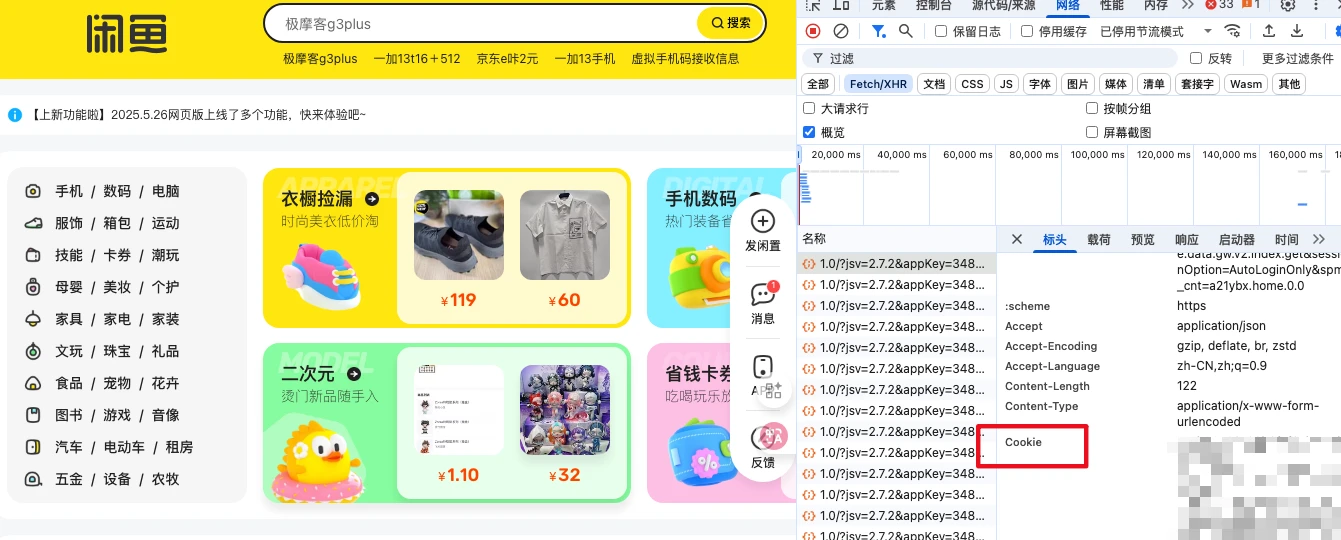Screen dimensions: 1341x540
Task: Click the yellow 搜索 button
Action: pyautogui.click(x=731, y=23)
